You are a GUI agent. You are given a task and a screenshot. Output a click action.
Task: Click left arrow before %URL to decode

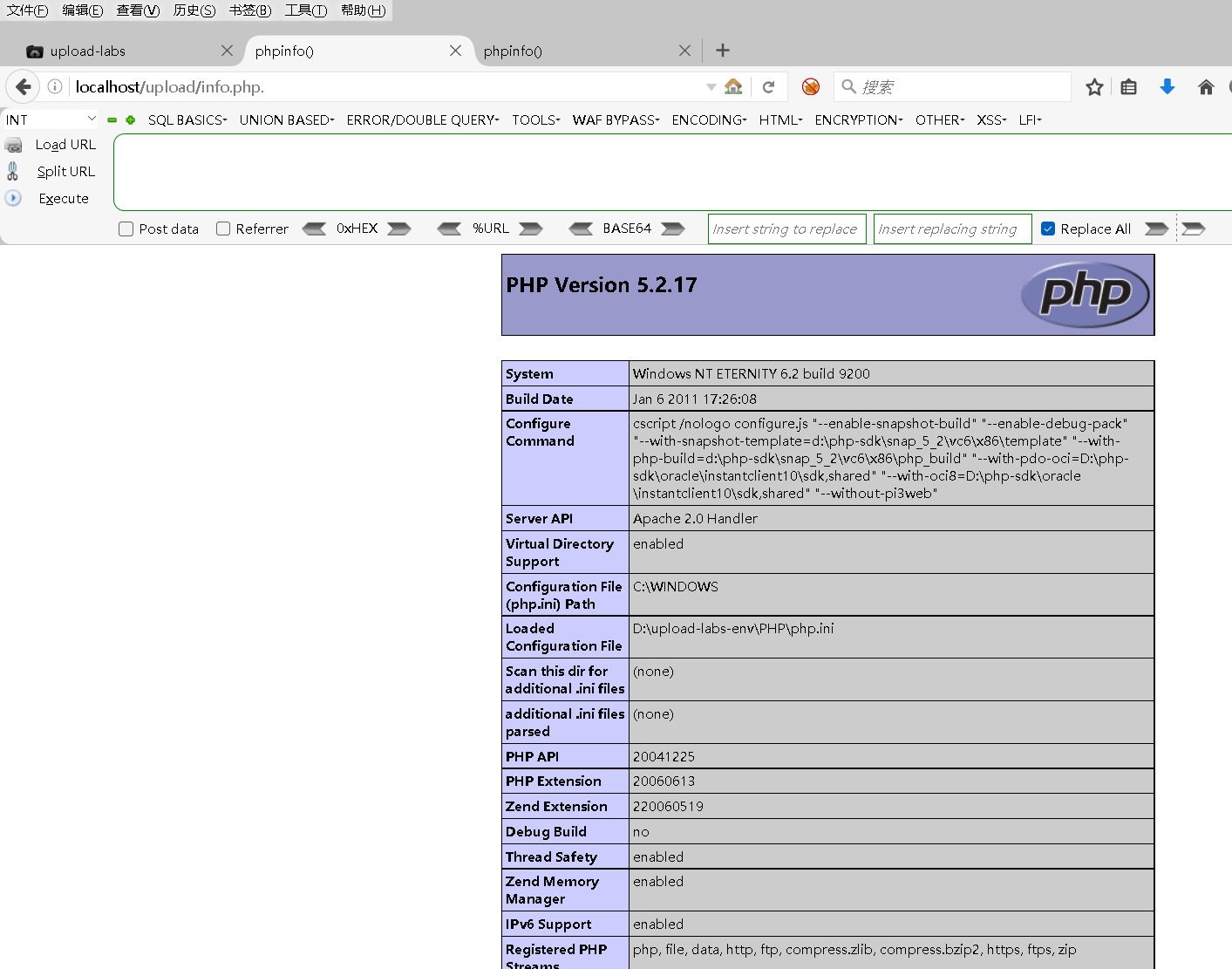449,229
